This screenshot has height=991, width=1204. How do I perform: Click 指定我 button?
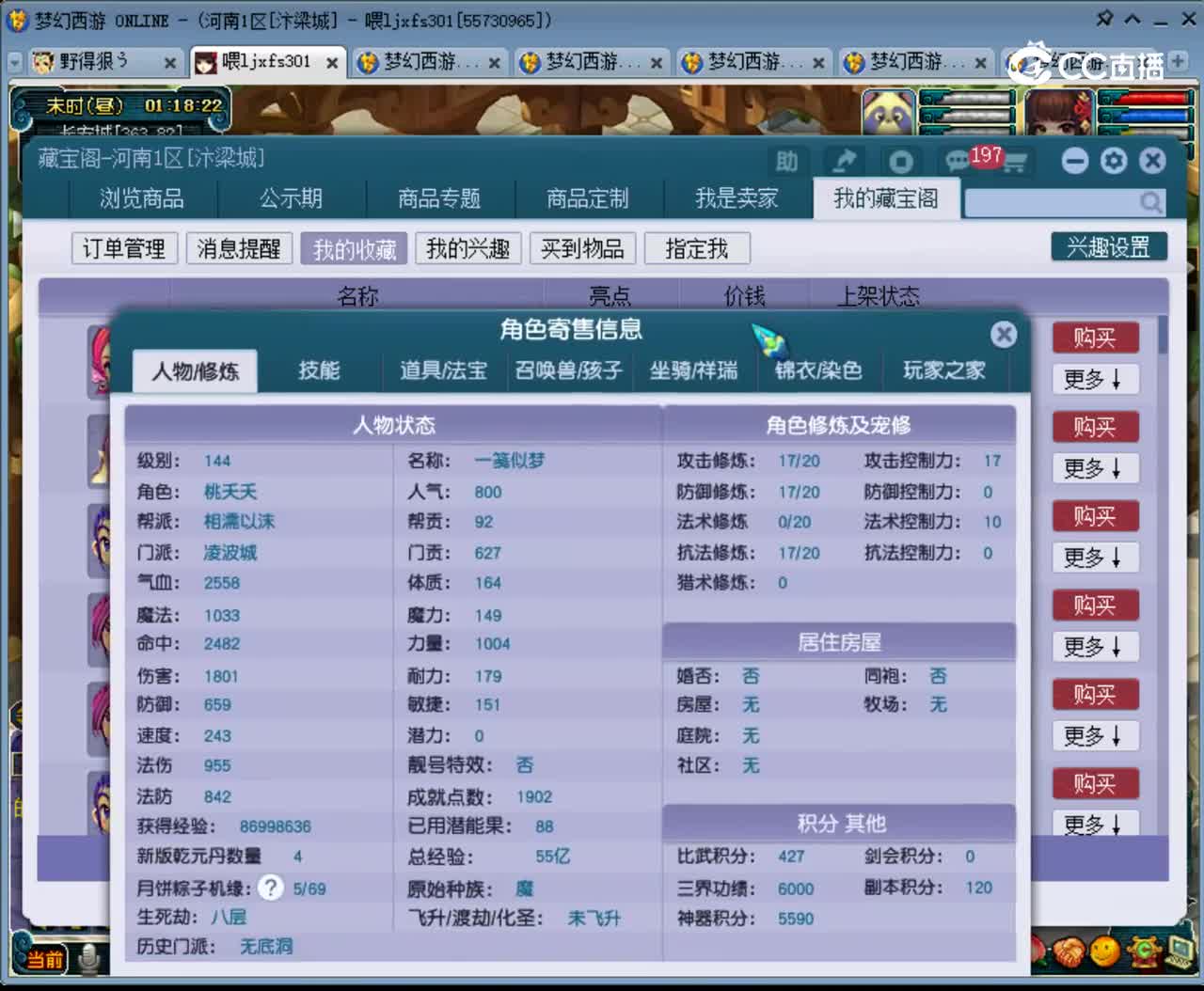697,249
